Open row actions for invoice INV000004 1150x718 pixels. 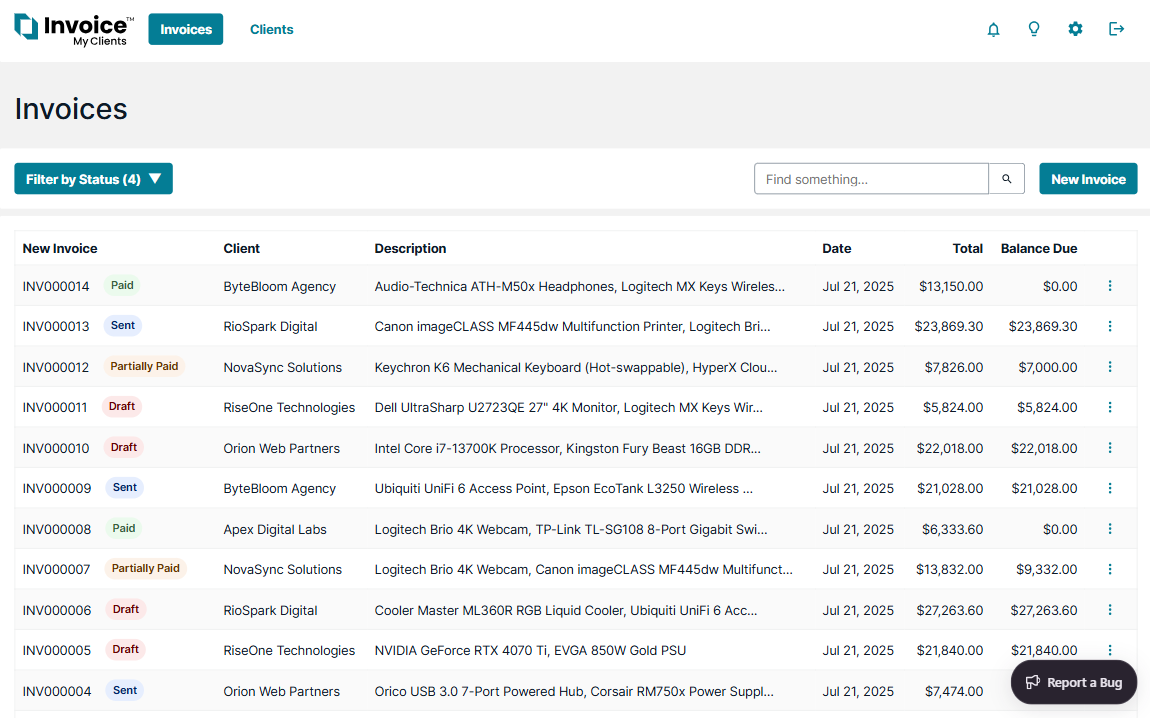[1110, 690]
